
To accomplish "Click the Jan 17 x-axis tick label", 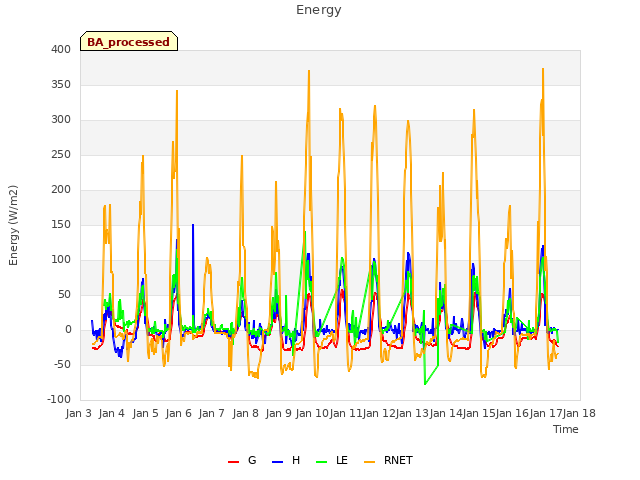I will tap(546, 413).
